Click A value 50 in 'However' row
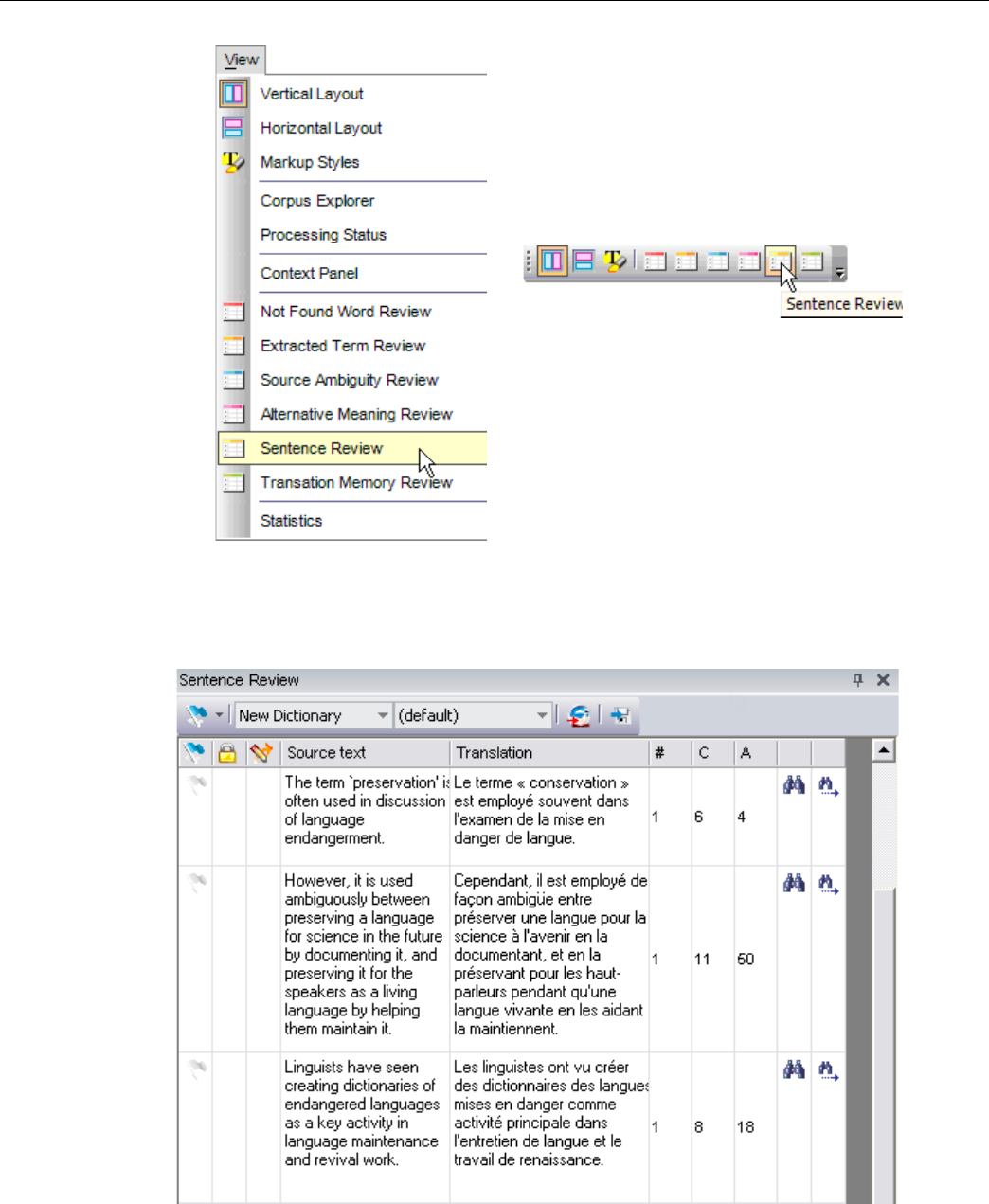Viewport: 989px width, 1204px height. click(x=746, y=960)
